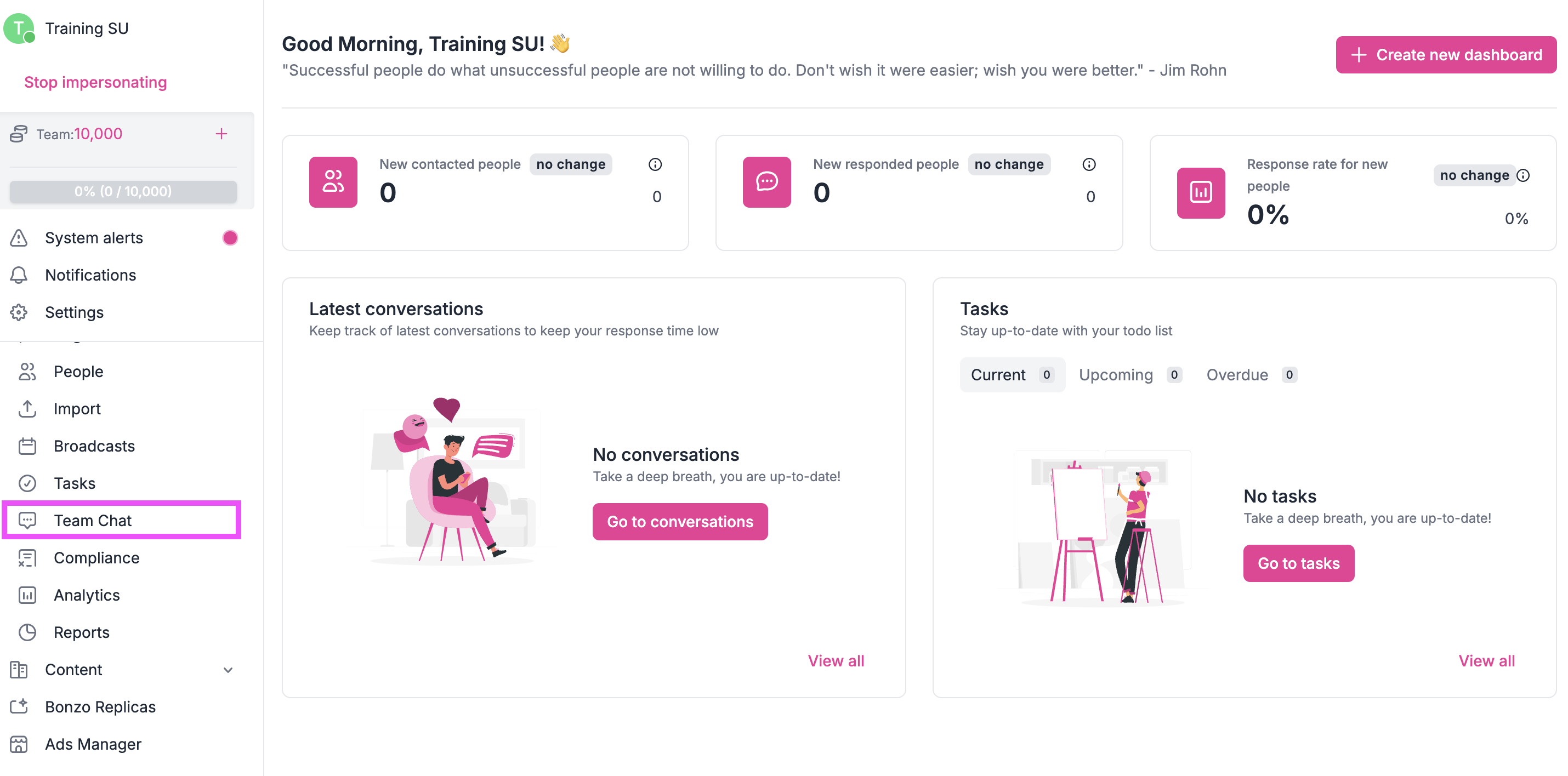Click the 0% credits usage progress bar

click(x=123, y=191)
